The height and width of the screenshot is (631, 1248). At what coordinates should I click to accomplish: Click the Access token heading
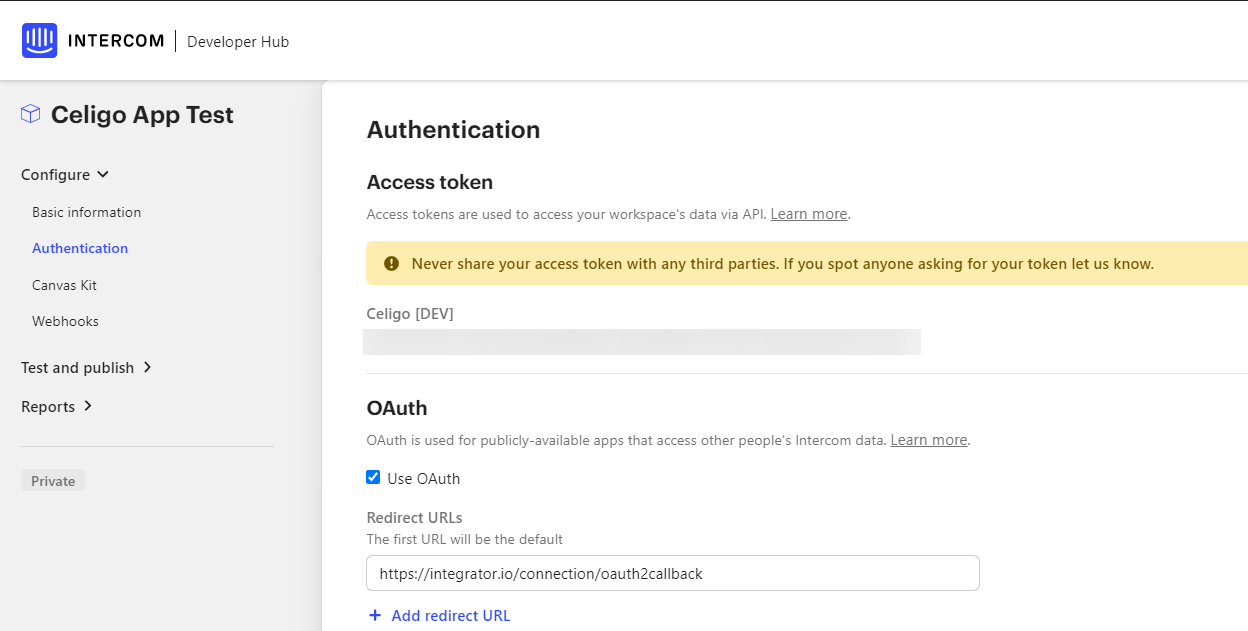coord(430,182)
